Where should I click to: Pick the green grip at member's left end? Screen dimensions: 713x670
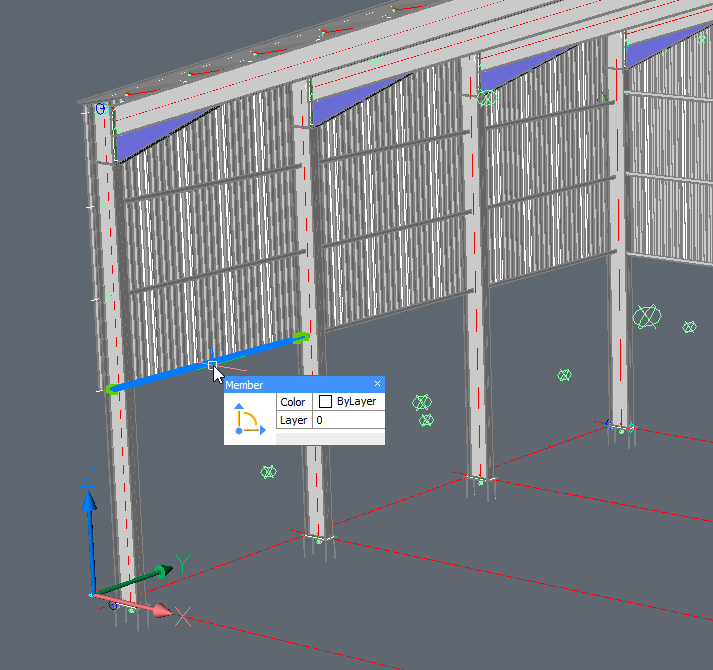[x=112, y=389]
